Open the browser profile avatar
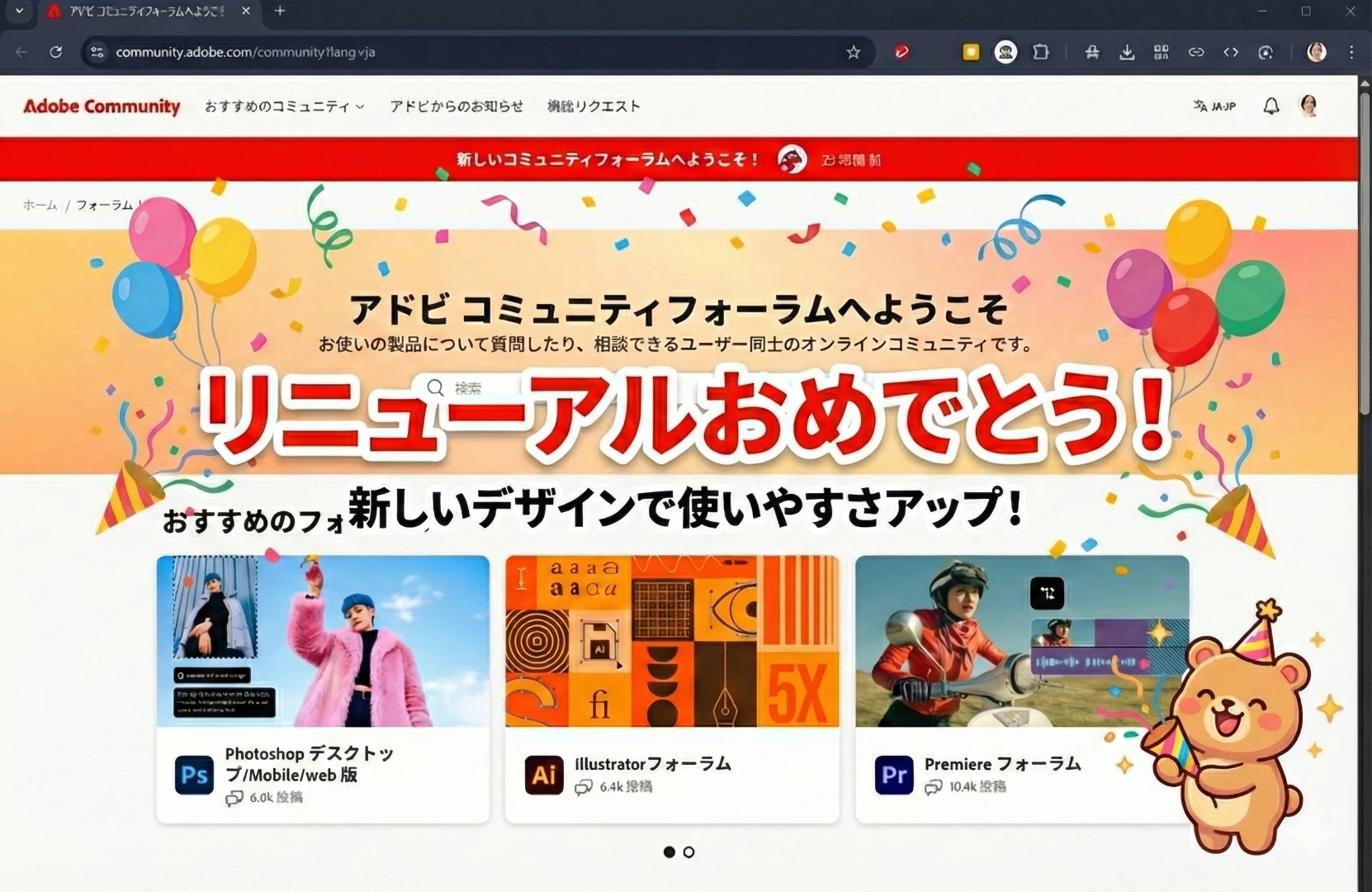Viewport: 1372px width, 892px height. click(x=1317, y=52)
